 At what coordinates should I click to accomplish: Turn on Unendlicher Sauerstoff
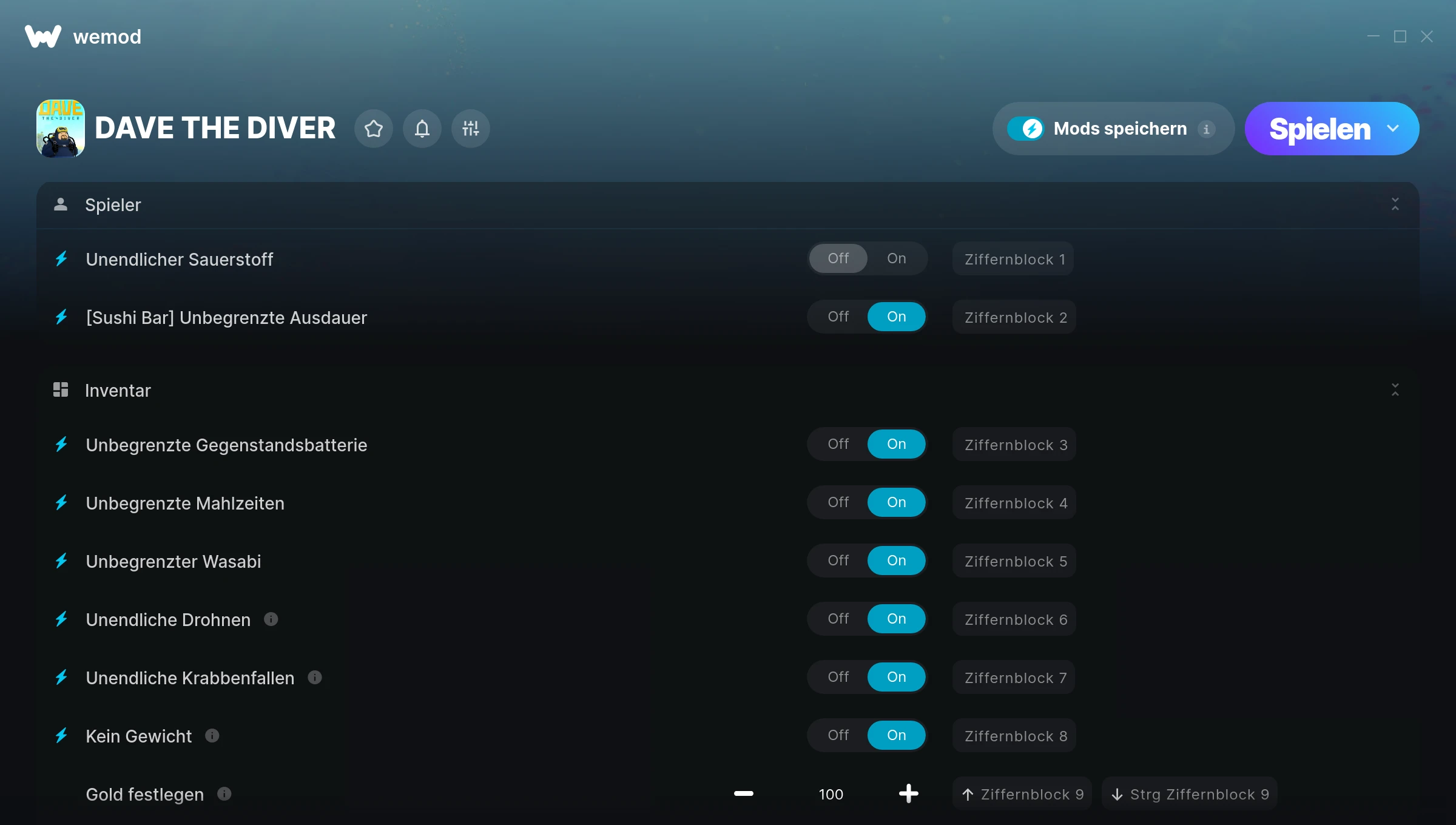tap(897, 258)
